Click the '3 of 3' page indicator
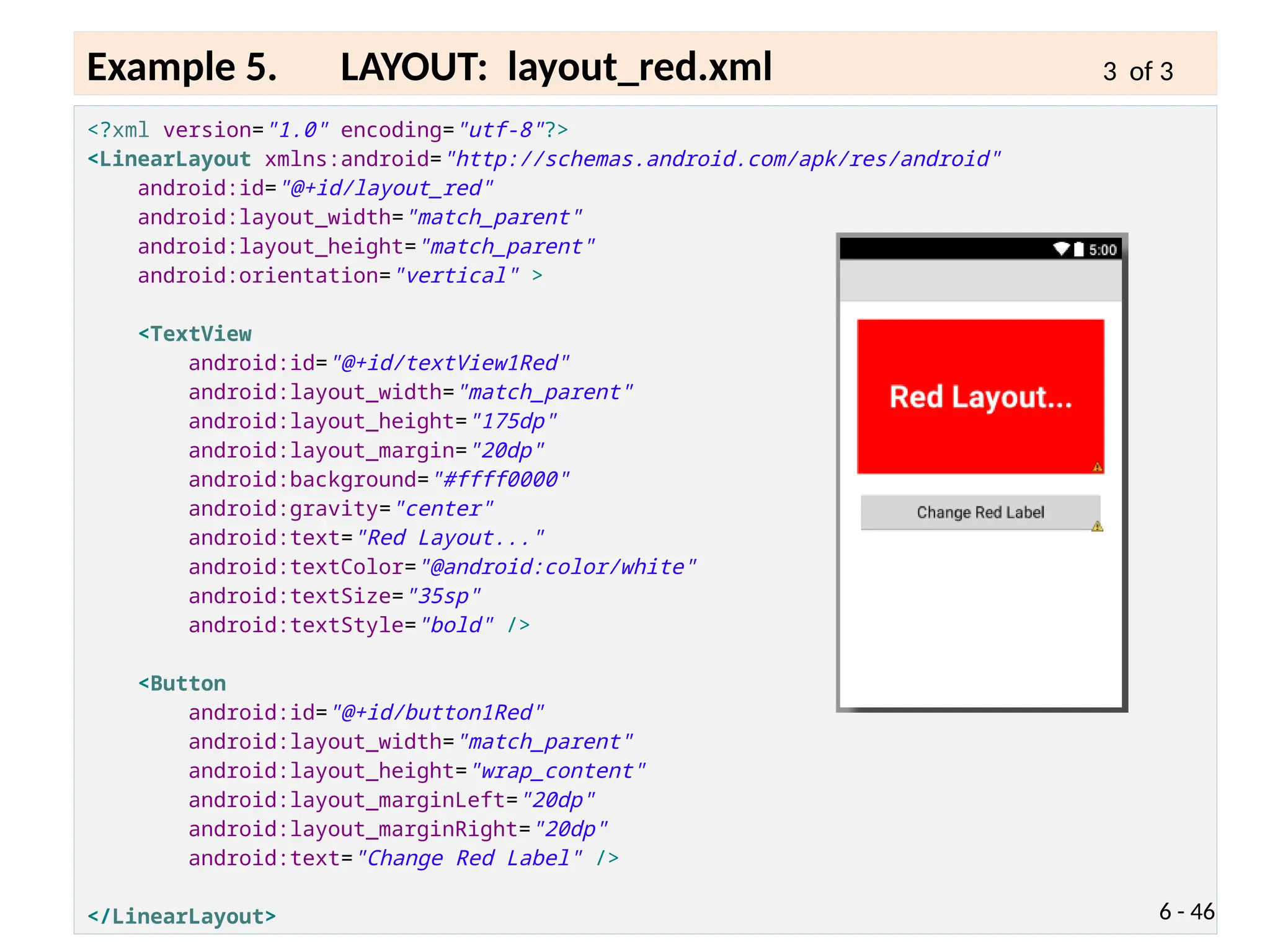The width and height of the screenshot is (1270, 952). (1138, 71)
